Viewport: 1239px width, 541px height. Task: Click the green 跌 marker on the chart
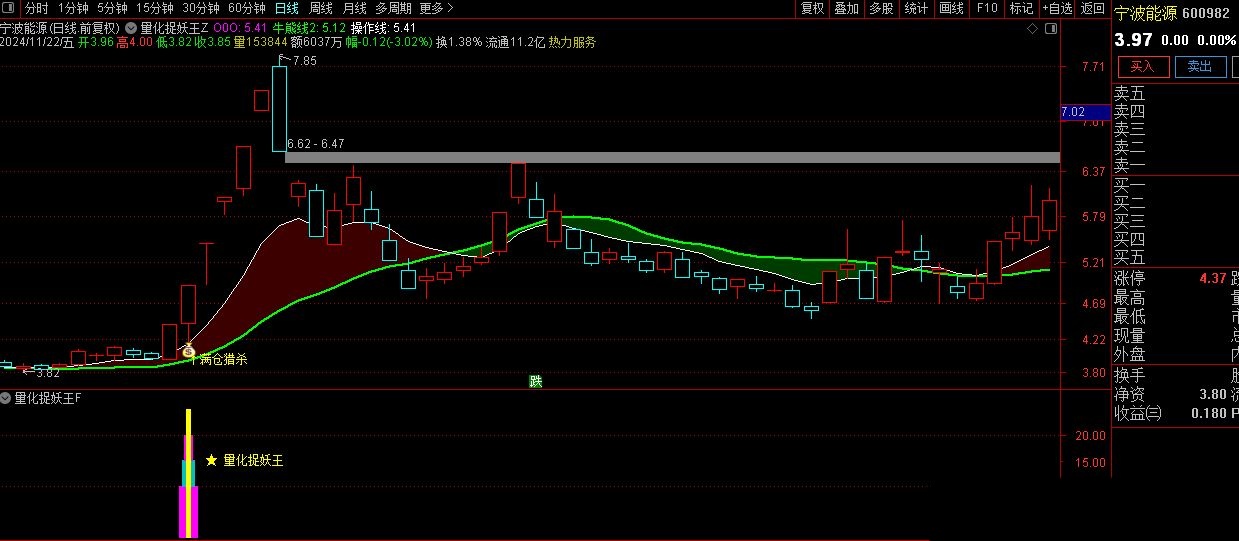[x=536, y=380]
